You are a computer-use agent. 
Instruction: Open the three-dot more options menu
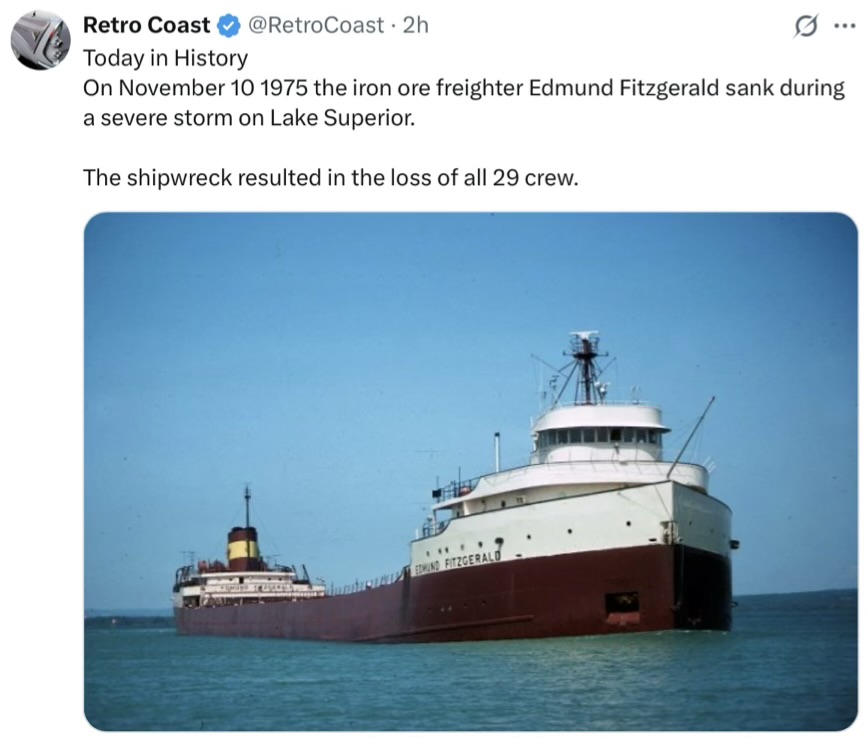tap(842, 27)
